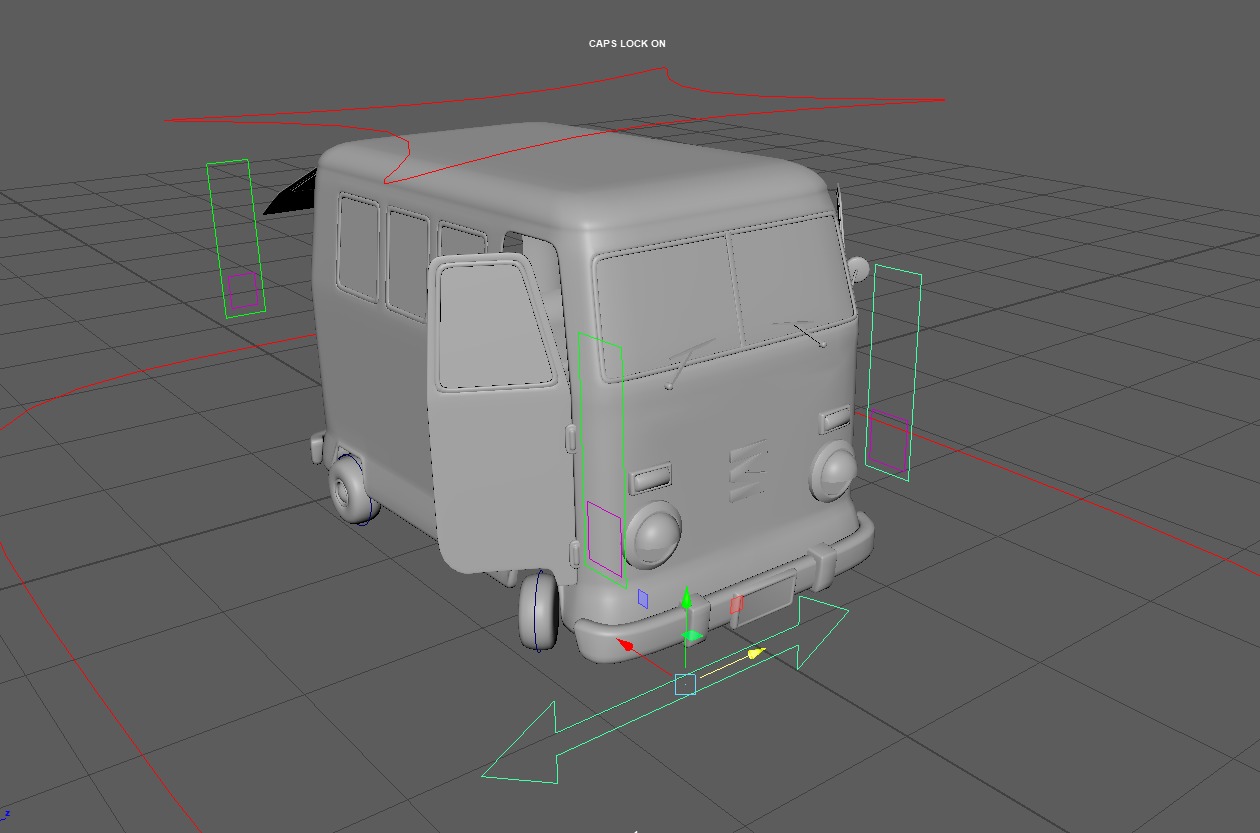Click the right turn-signal light above headlight
Viewport: 1260px width, 833px height.
tap(836, 419)
